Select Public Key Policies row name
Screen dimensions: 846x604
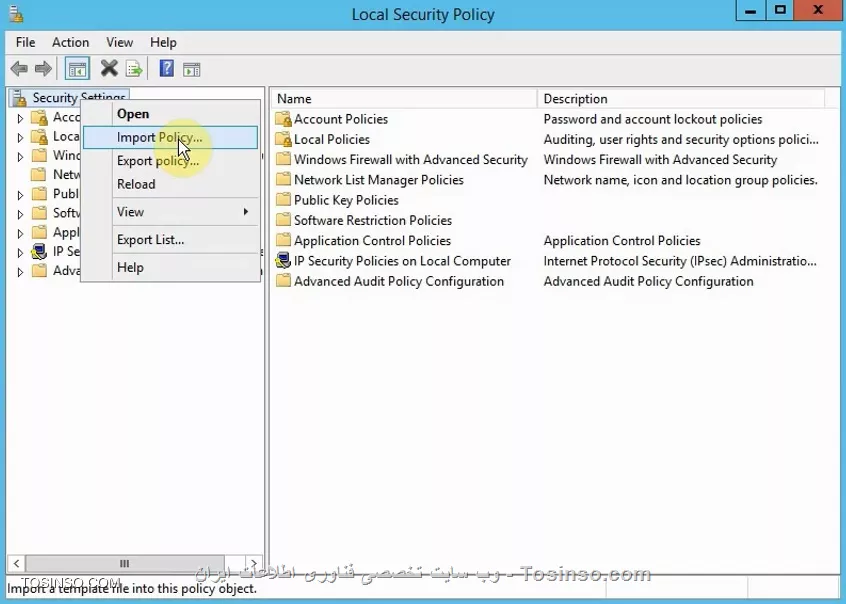(x=346, y=200)
